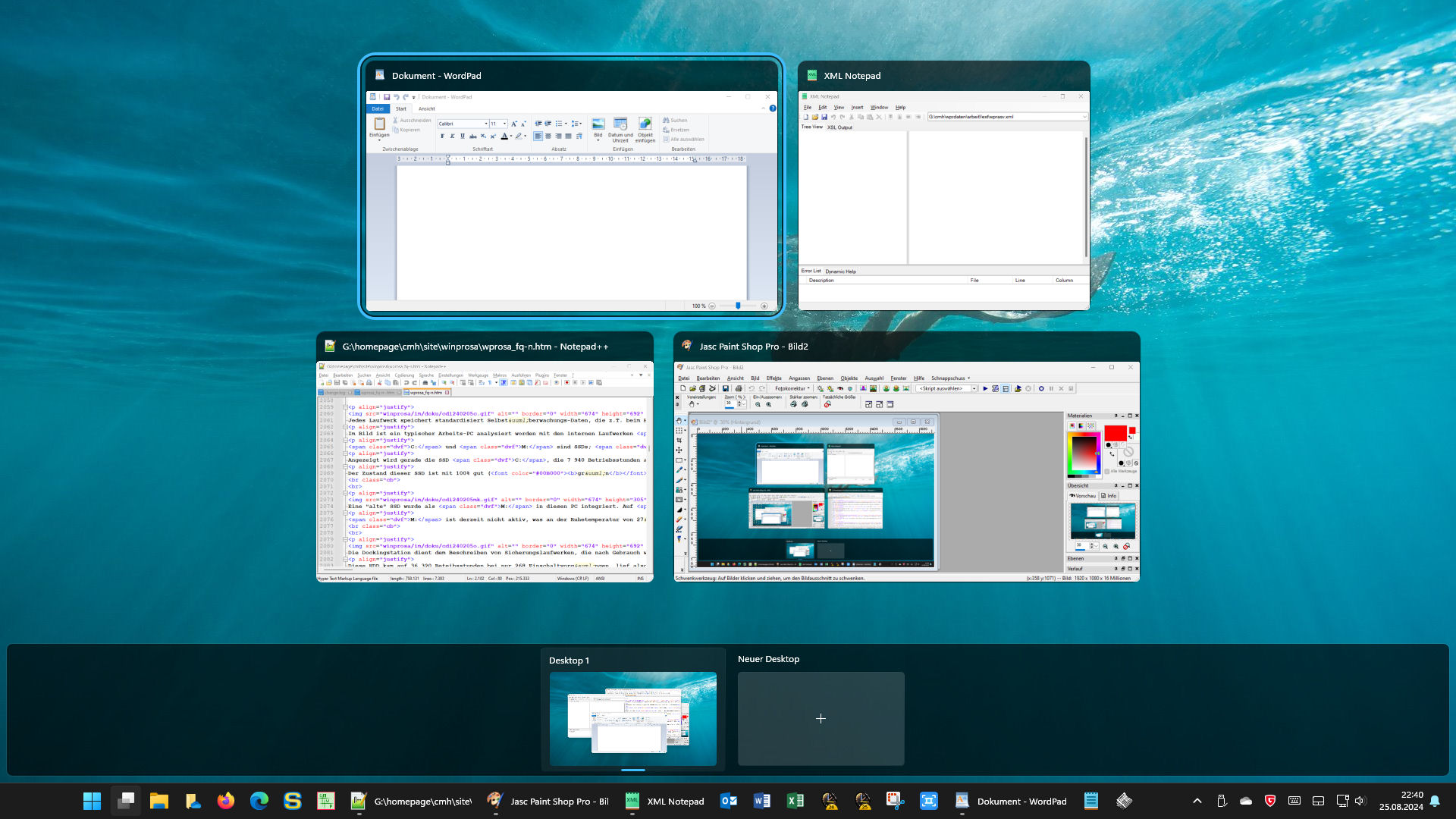Open File Explorer from the taskbar
This screenshot has width=1456, height=819.
tap(158, 801)
